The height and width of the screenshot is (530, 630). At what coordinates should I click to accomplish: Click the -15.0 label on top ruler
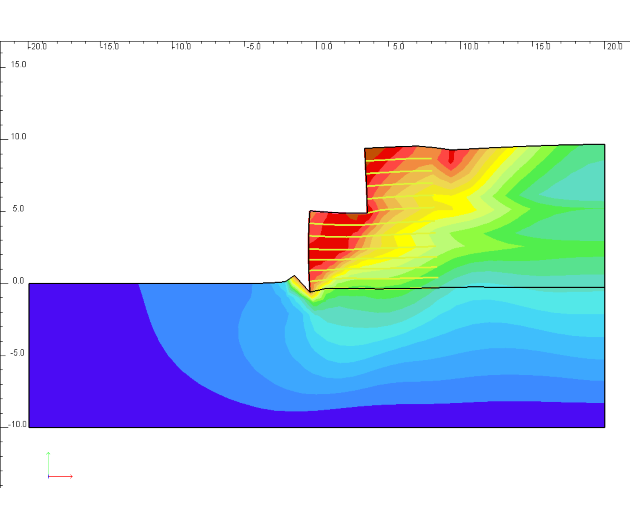click(x=110, y=47)
